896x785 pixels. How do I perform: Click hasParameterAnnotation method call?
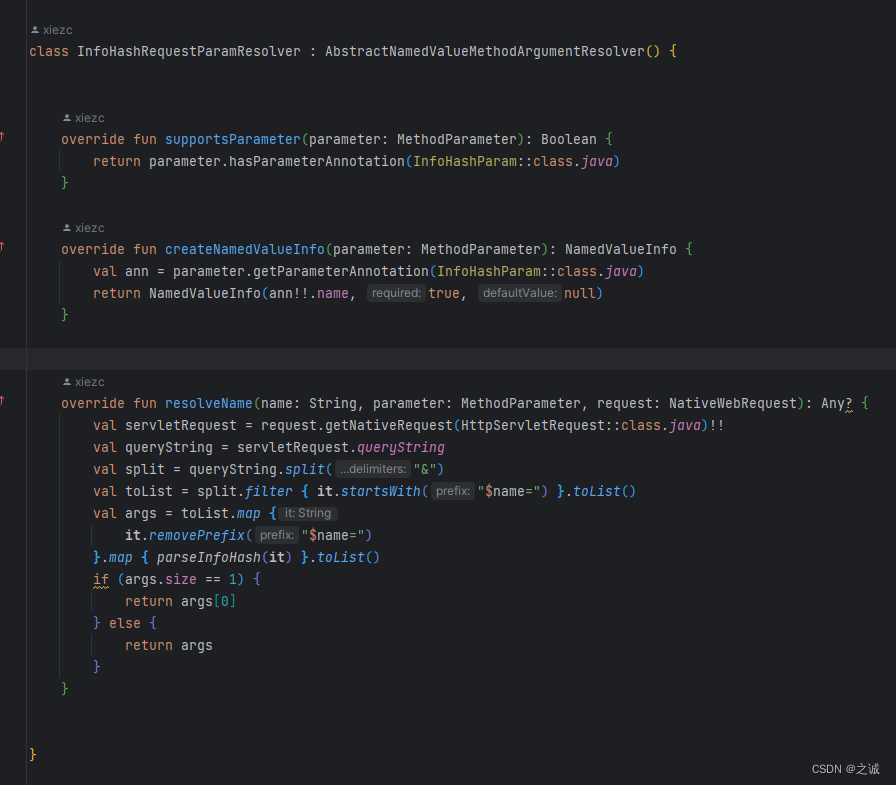317,162
